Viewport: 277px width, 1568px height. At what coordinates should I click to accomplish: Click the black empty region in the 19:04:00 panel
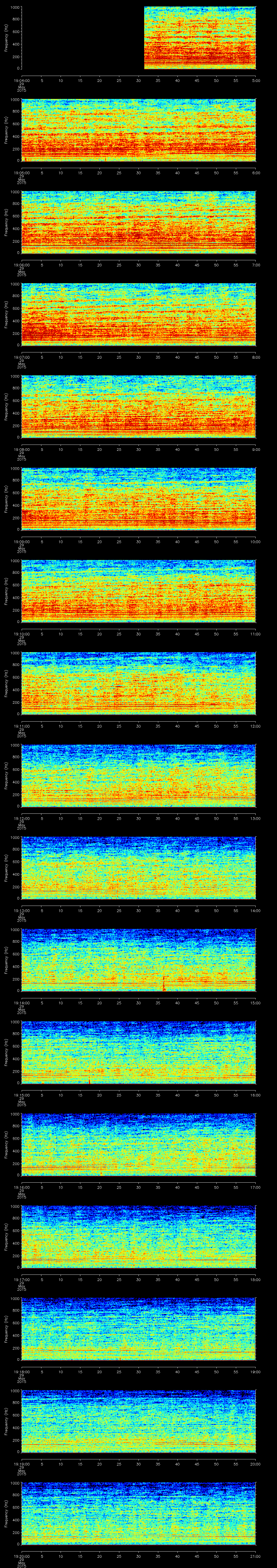tap(83, 38)
